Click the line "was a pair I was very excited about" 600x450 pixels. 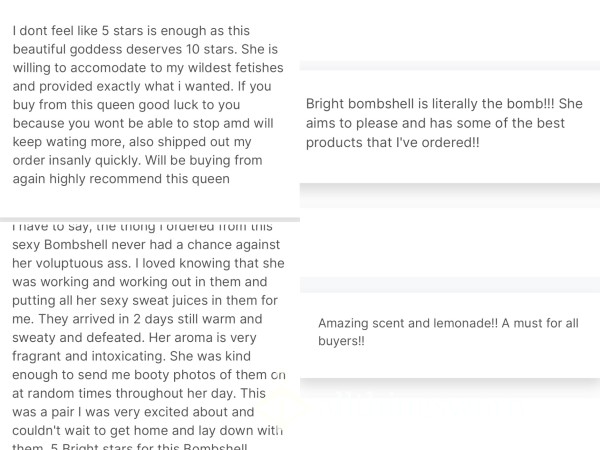(133, 412)
